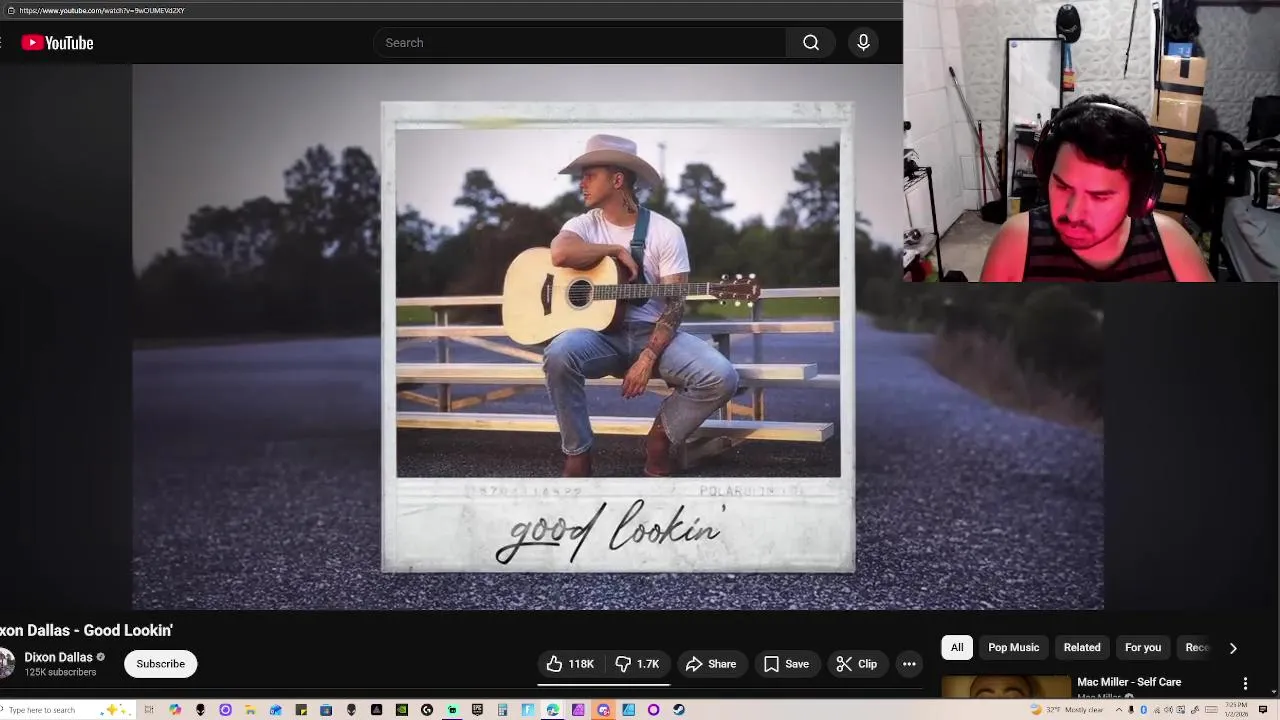Click the Bluetooth tray icon
Image resolution: width=1280 pixels, height=720 pixels.
1143,710
